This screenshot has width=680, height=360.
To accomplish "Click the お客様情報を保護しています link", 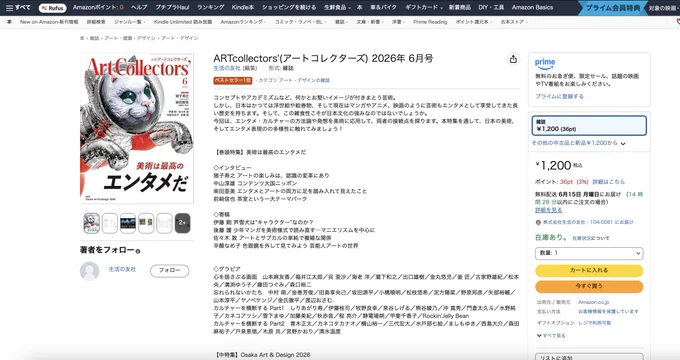I will click(x=608, y=311).
